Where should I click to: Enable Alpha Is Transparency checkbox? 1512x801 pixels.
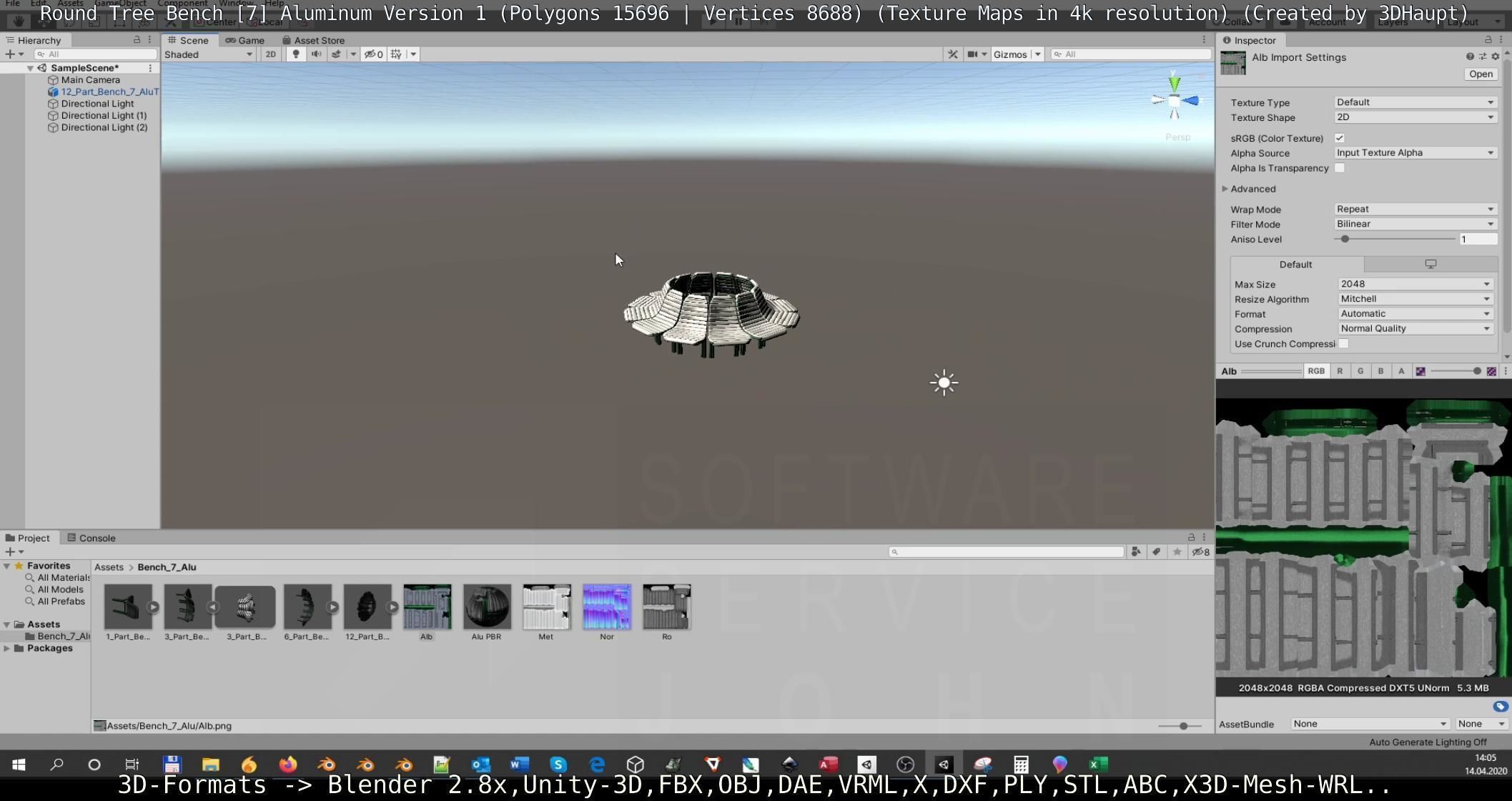point(1340,168)
